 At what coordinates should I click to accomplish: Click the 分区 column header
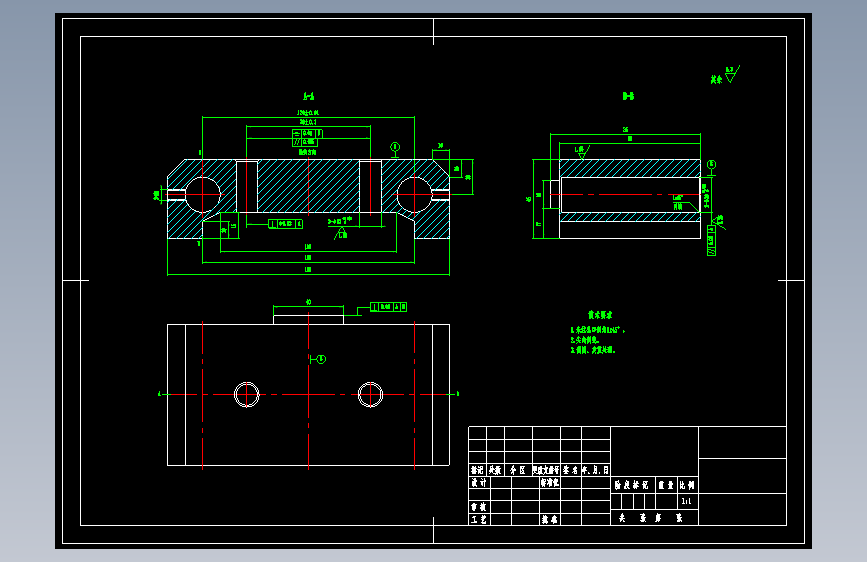(518, 470)
